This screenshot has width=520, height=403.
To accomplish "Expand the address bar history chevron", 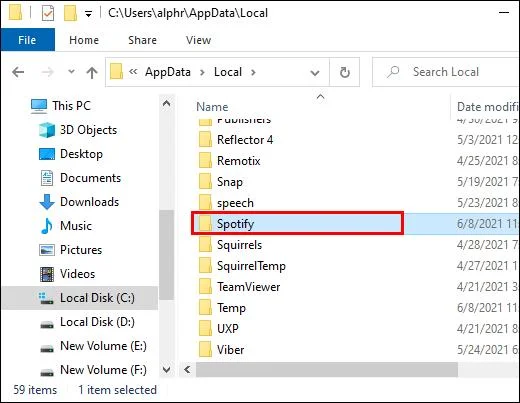I will tap(315, 72).
